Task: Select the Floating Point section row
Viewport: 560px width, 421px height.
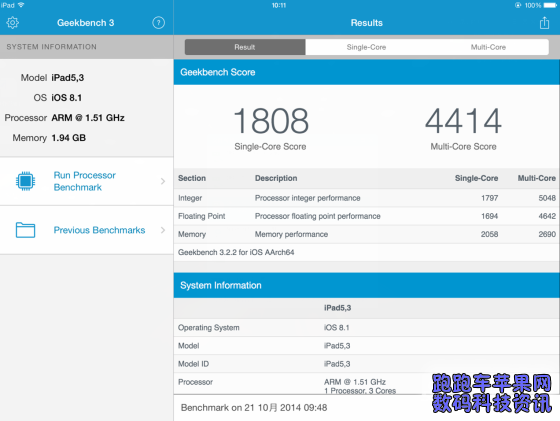Action: 367,216
